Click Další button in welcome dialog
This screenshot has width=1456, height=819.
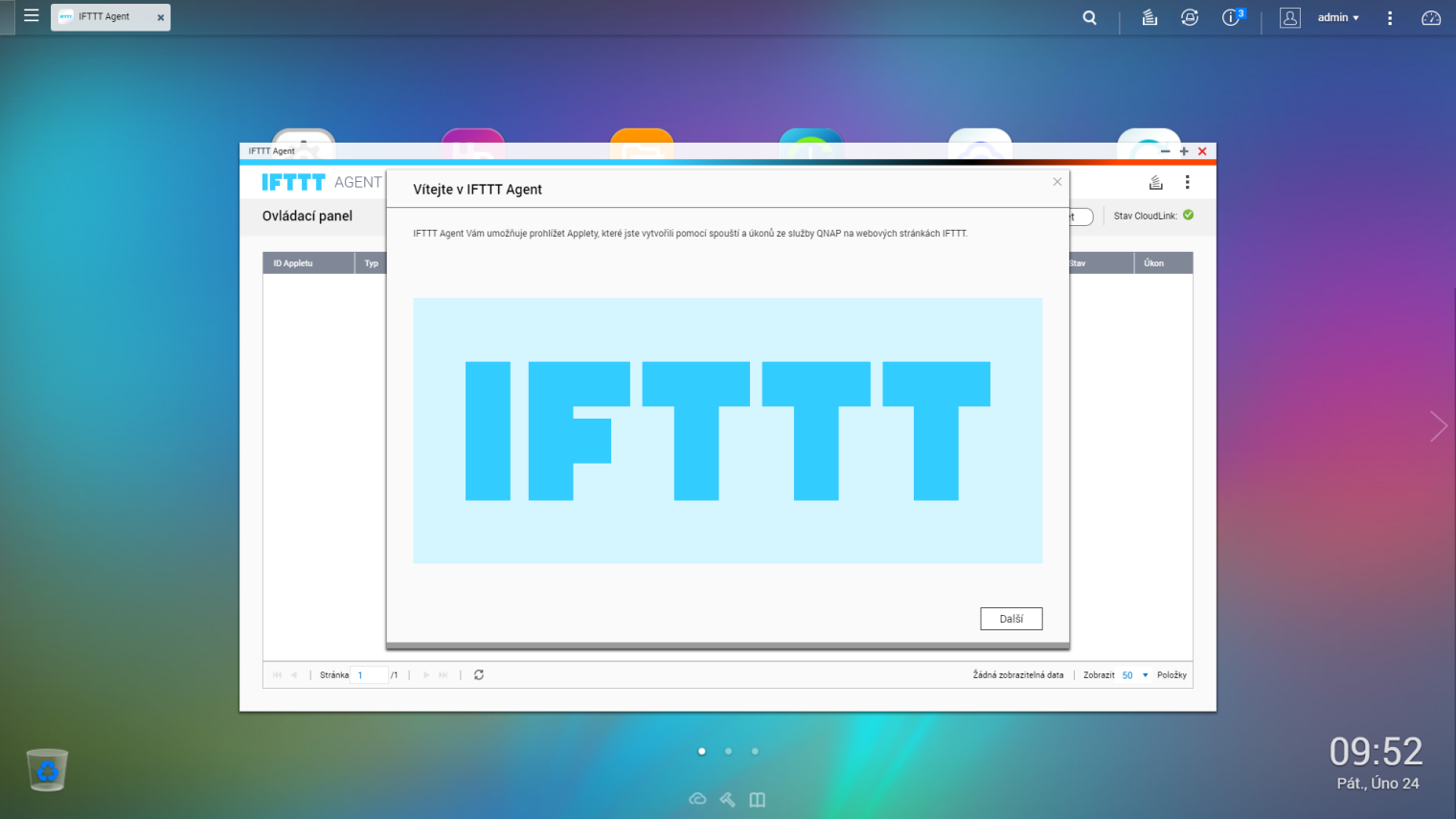pyautogui.click(x=1012, y=619)
